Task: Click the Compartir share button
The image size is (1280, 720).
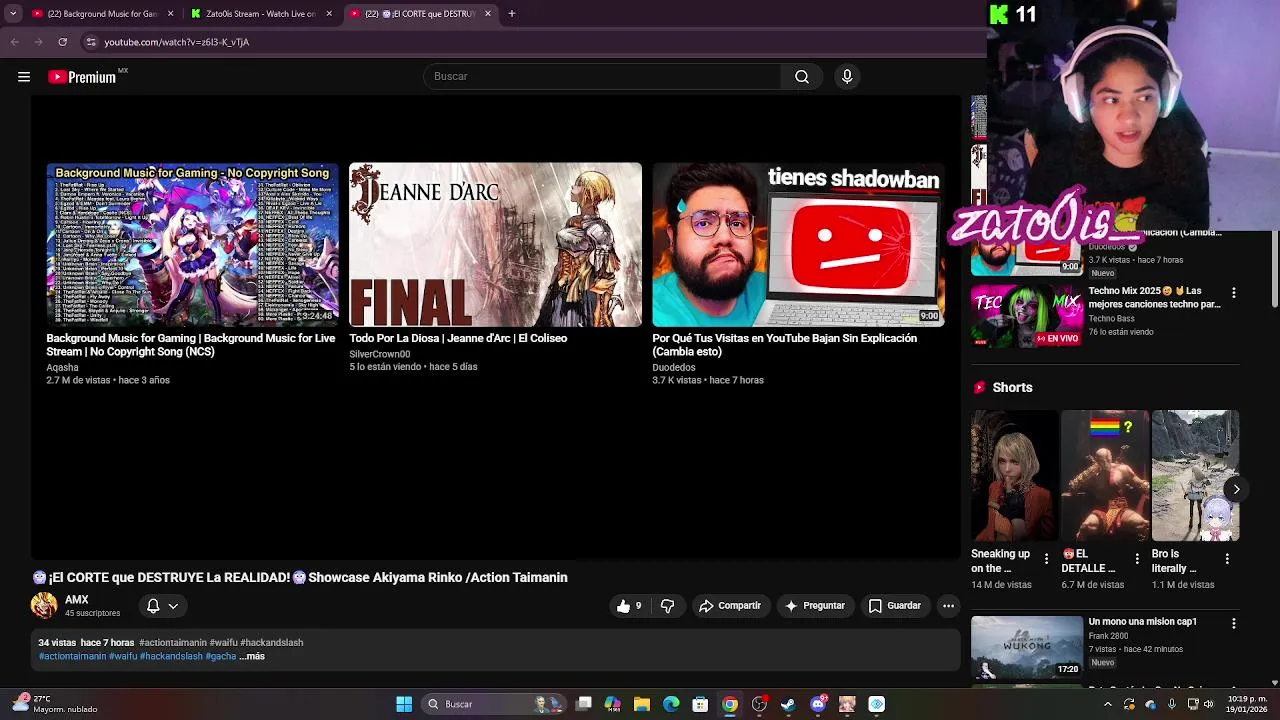Action: [730, 605]
